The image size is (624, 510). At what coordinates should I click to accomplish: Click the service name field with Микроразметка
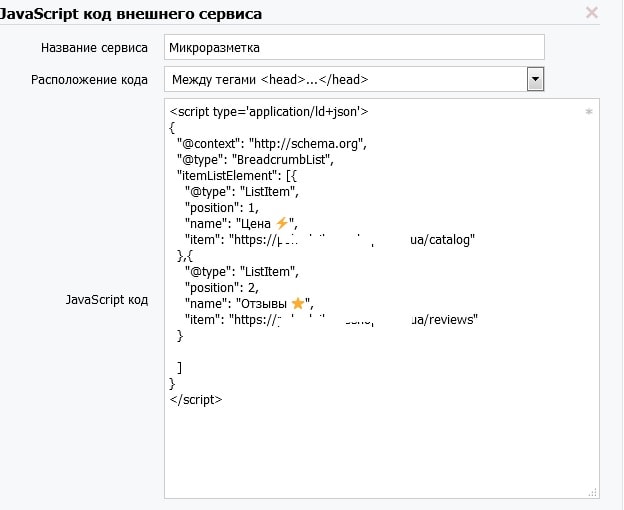click(354, 48)
